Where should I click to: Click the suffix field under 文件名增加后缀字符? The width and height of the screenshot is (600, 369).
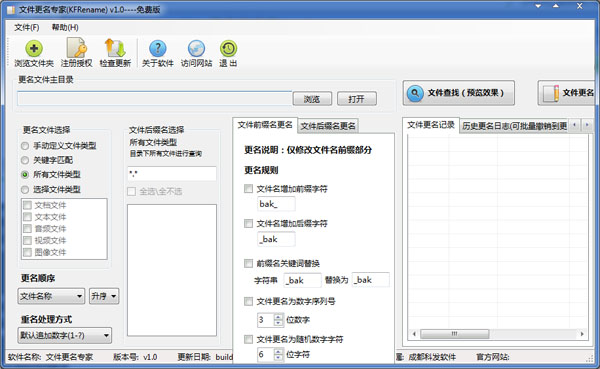click(x=276, y=239)
